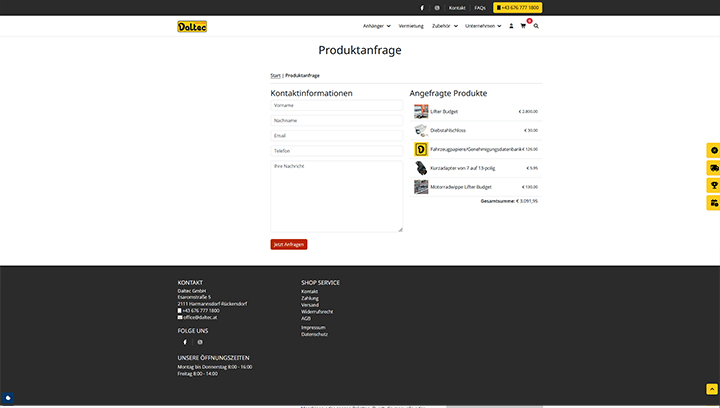The image size is (720, 408).
Task: Open the Instagram icon in footer
Action: click(x=200, y=342)
